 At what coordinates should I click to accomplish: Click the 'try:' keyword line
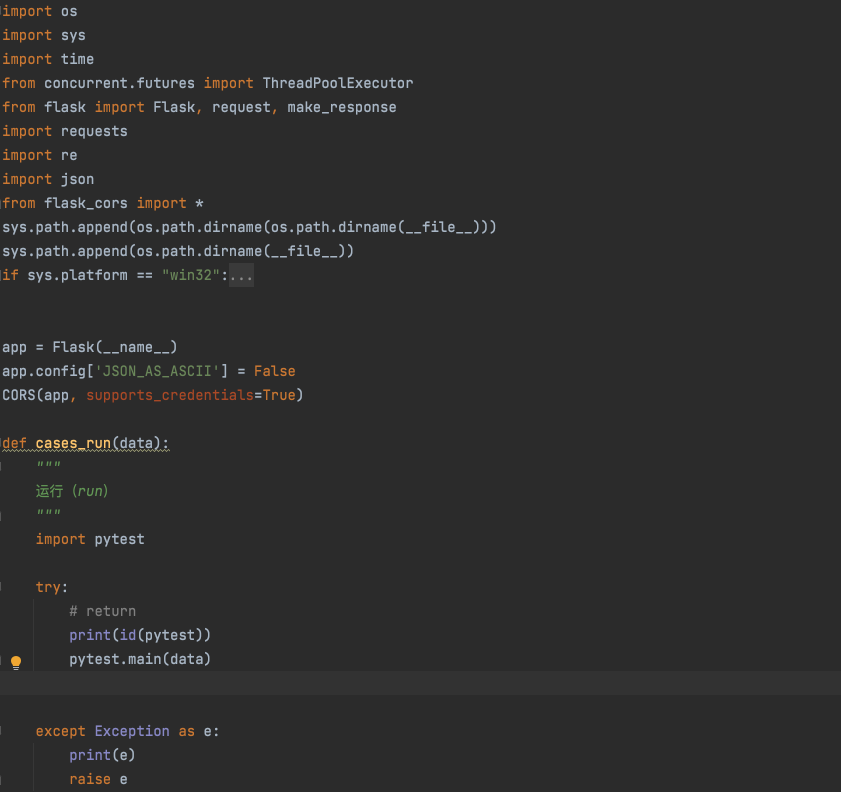pos(51,587)
